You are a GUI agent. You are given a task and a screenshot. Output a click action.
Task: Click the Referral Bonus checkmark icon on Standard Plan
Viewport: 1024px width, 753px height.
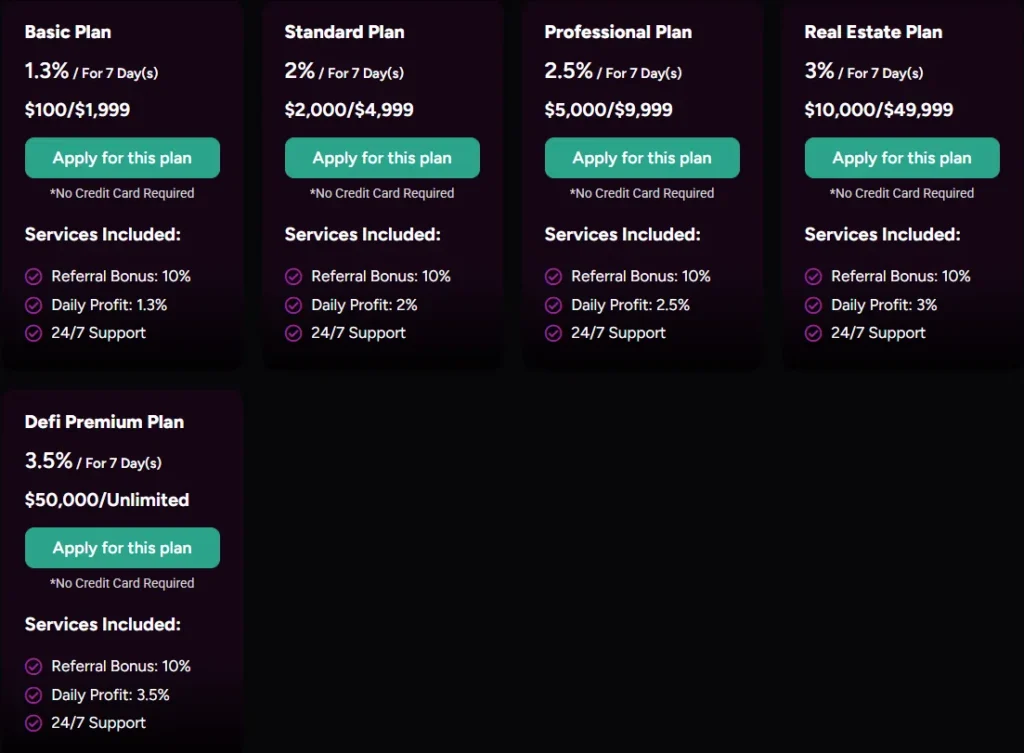click(293, 276)
